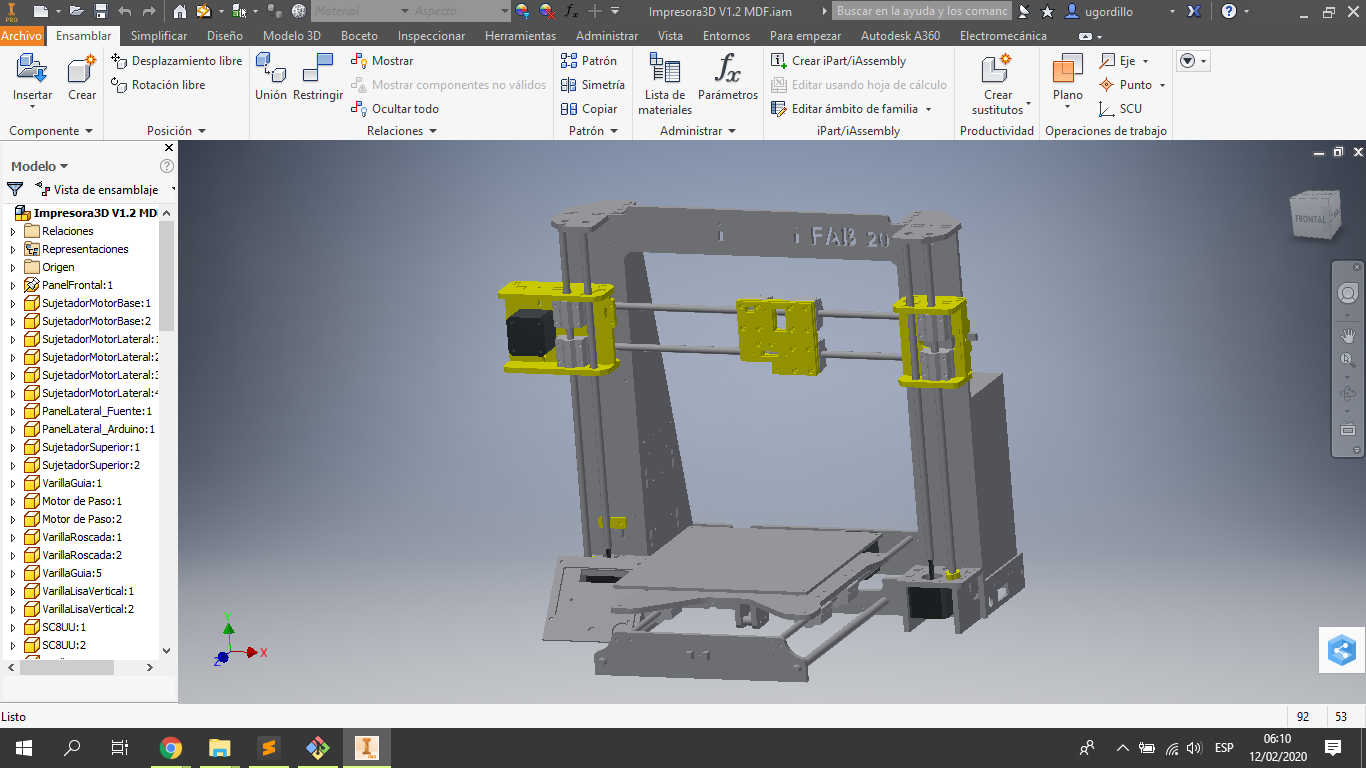Click Ocultar todo in the Relaciones panel
This screenshot has height=768, width=1366.
pos(395,109)
